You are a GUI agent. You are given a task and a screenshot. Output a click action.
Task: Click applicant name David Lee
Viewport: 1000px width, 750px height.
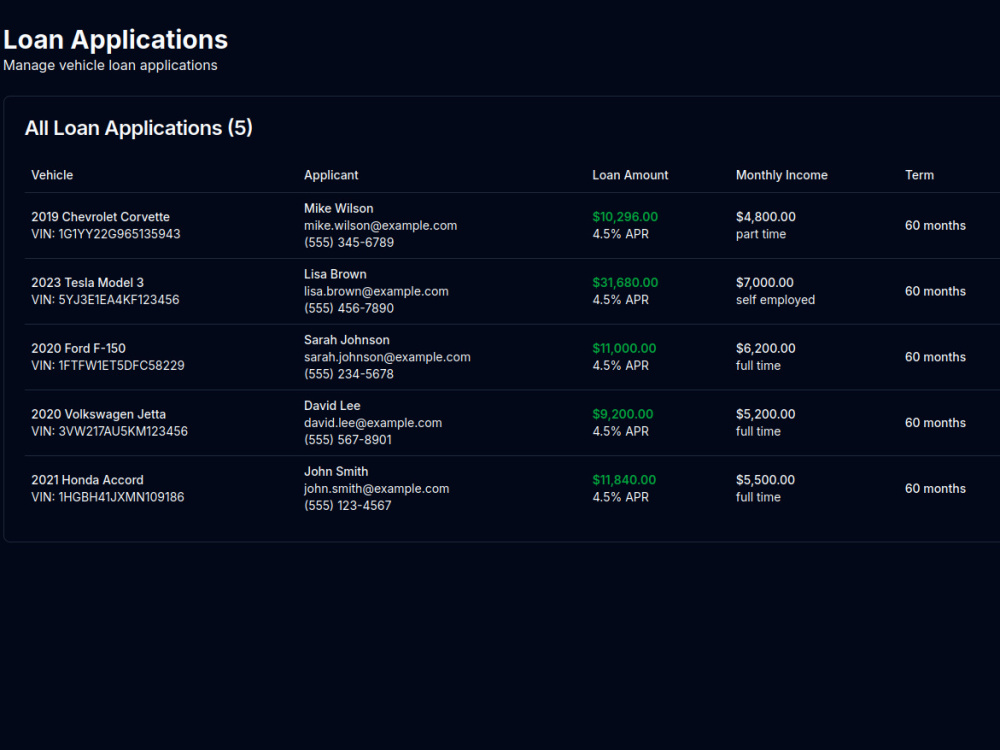(x=332, y=406)
